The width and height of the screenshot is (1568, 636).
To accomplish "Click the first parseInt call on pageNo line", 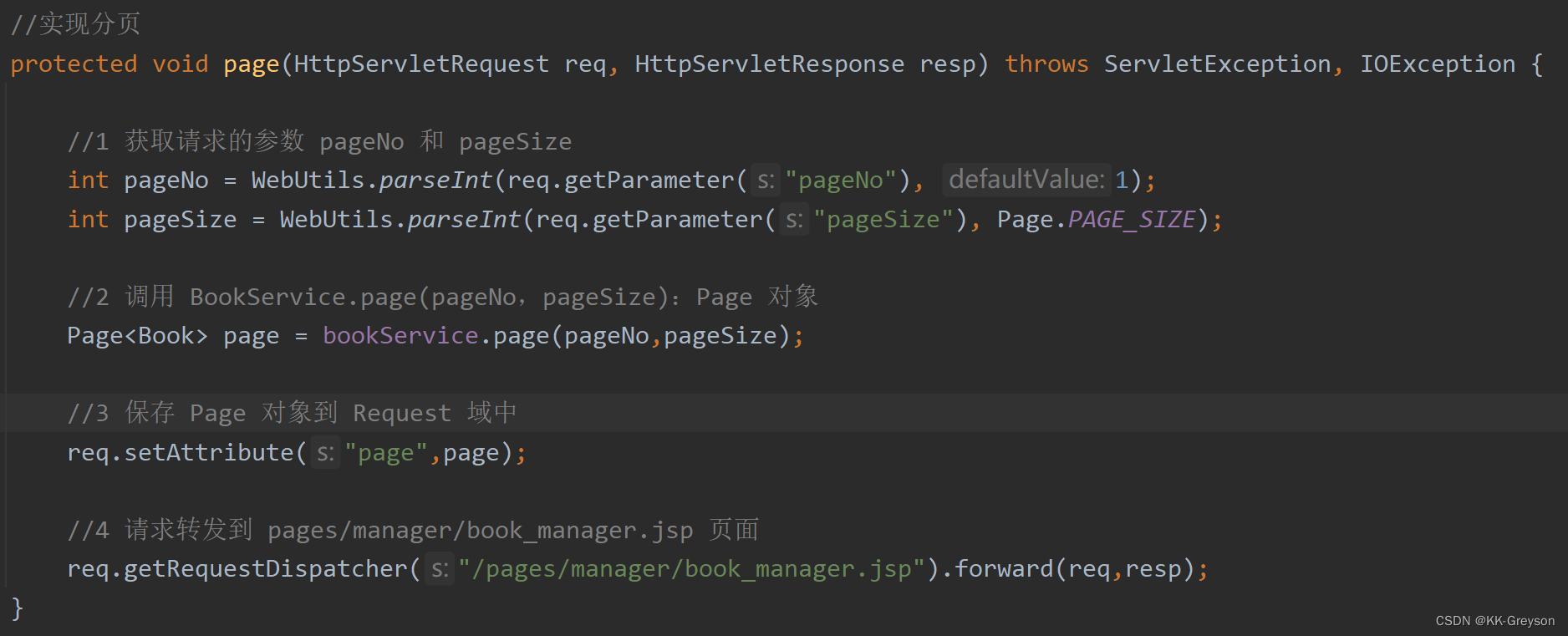I will click(435, 181).
